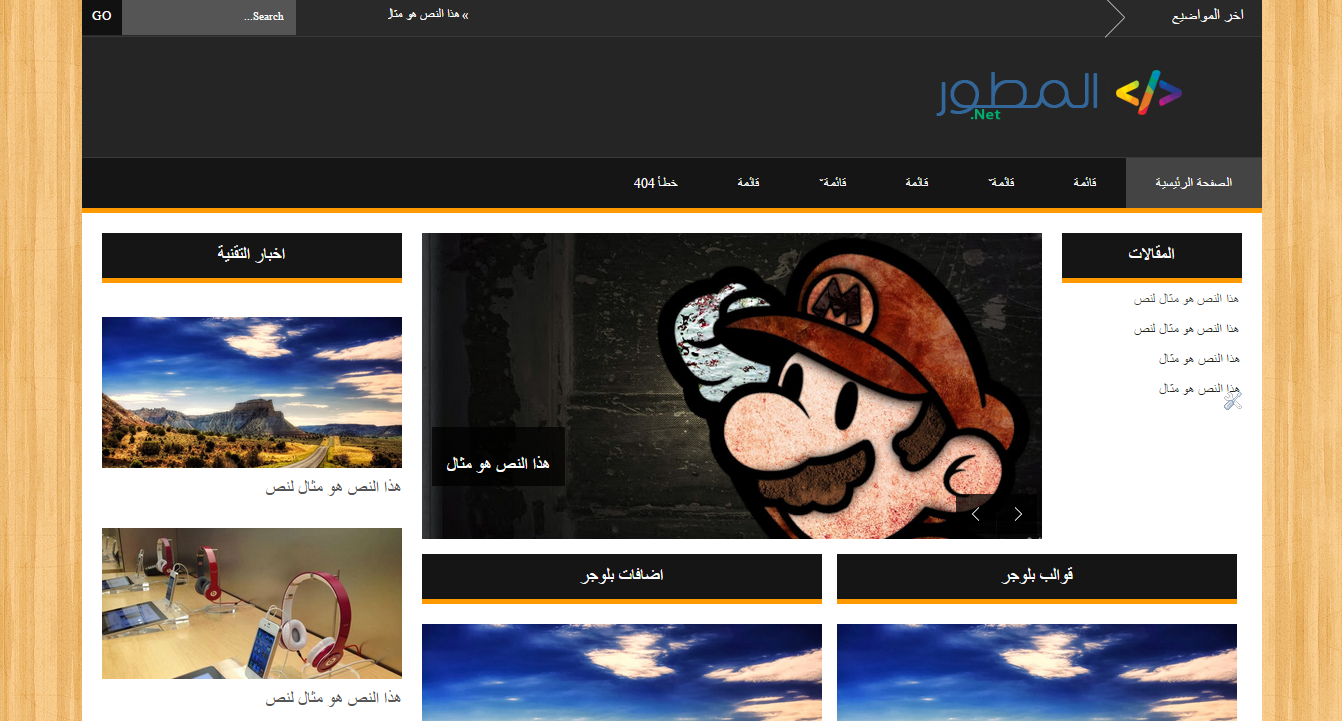Open plain قائمة between the two dropdowns
Screen dimensions: 1342x721
tap(917, 183)
